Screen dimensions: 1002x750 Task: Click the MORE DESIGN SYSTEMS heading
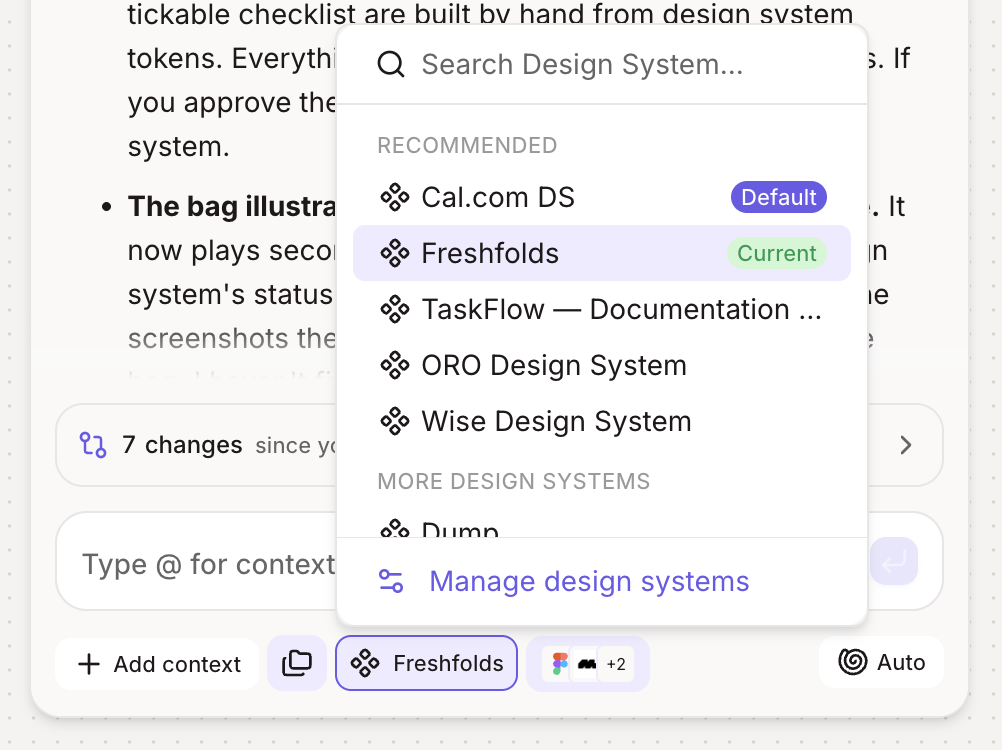(x=514, y=482)
